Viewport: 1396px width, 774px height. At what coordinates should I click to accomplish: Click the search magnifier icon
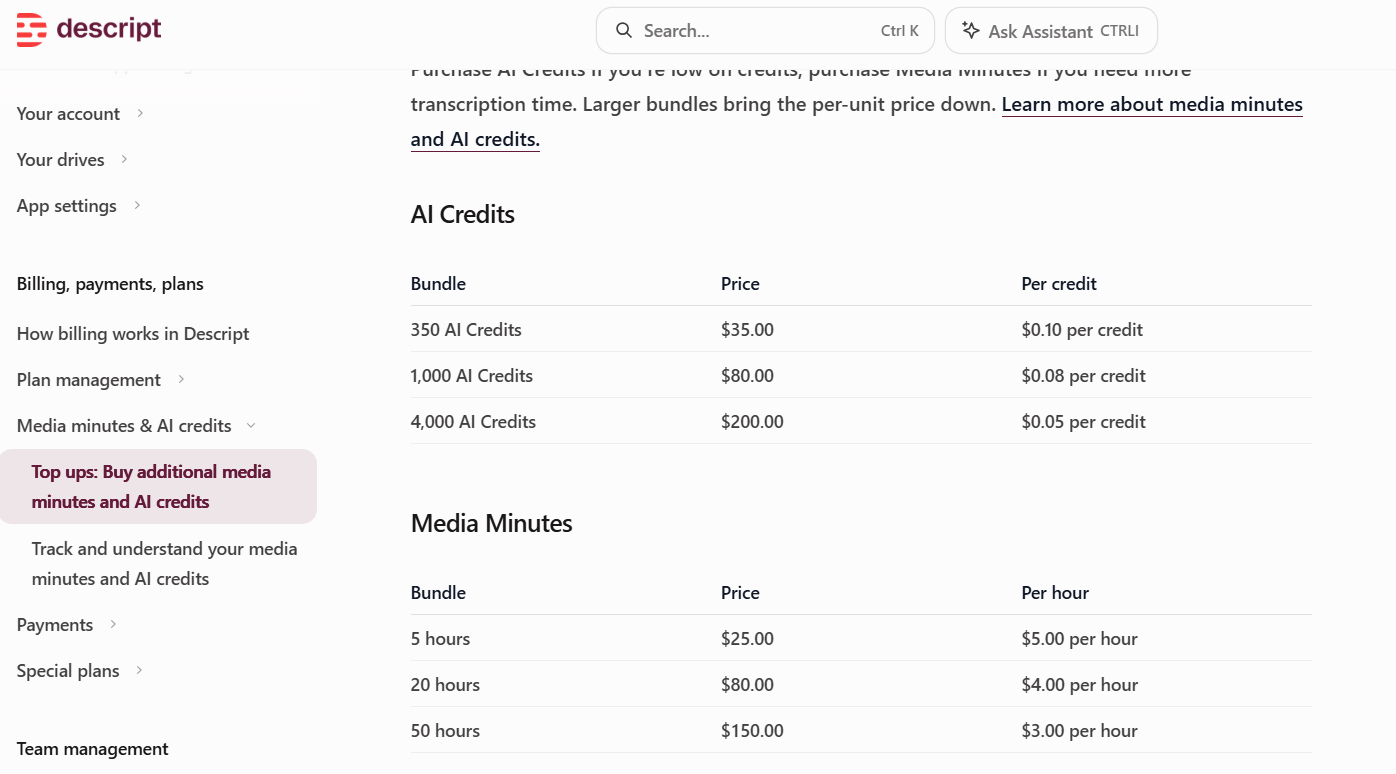(624, 30)
